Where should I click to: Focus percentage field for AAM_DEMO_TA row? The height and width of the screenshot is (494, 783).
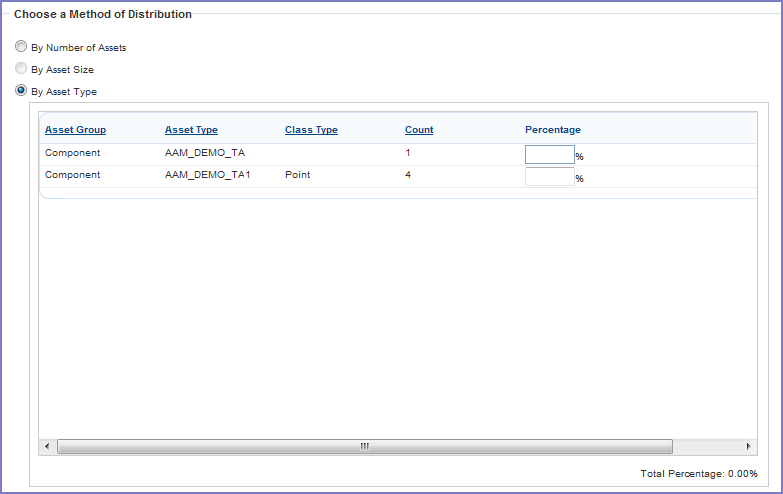click(549, 154)
